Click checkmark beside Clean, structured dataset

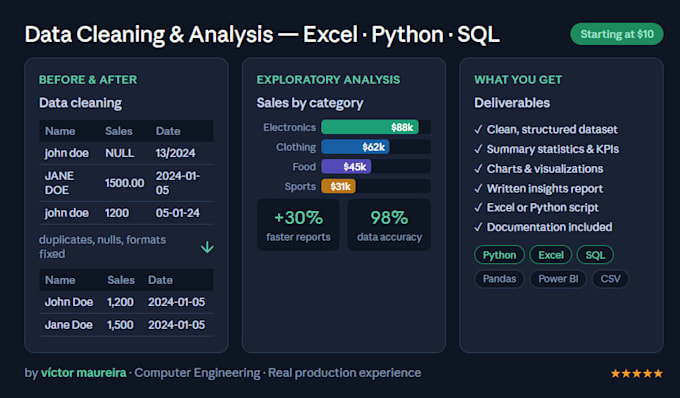(478, 129)
